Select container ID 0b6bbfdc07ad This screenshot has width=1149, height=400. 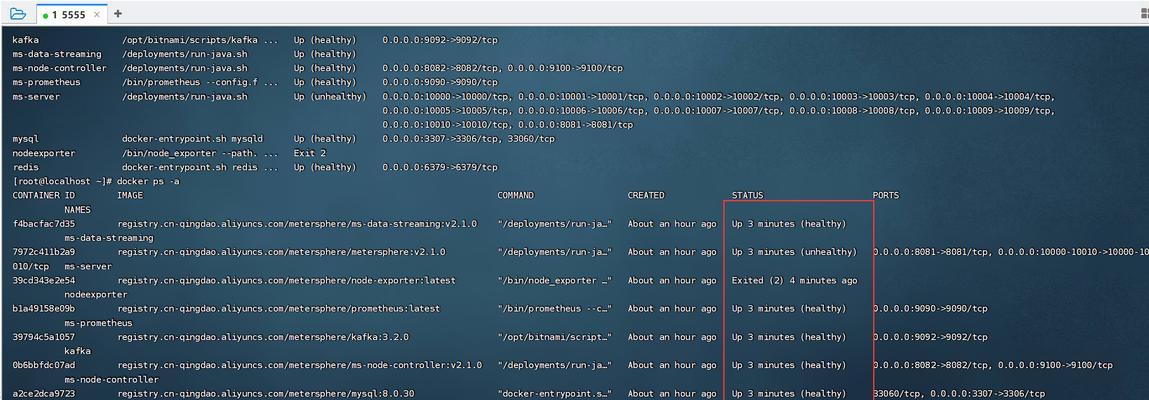coord(44,365)
